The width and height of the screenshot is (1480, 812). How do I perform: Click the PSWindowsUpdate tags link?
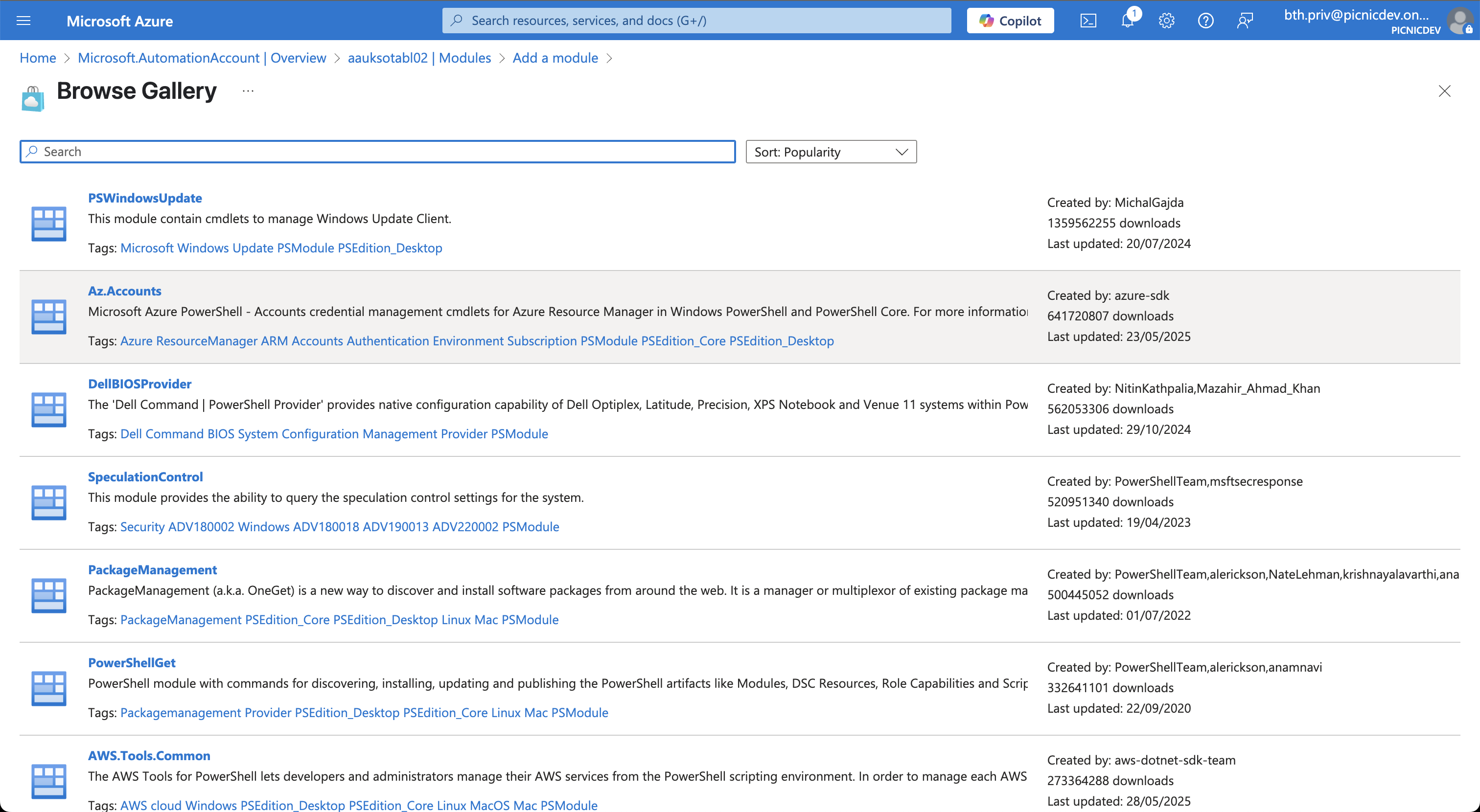(x=281, y=248)
